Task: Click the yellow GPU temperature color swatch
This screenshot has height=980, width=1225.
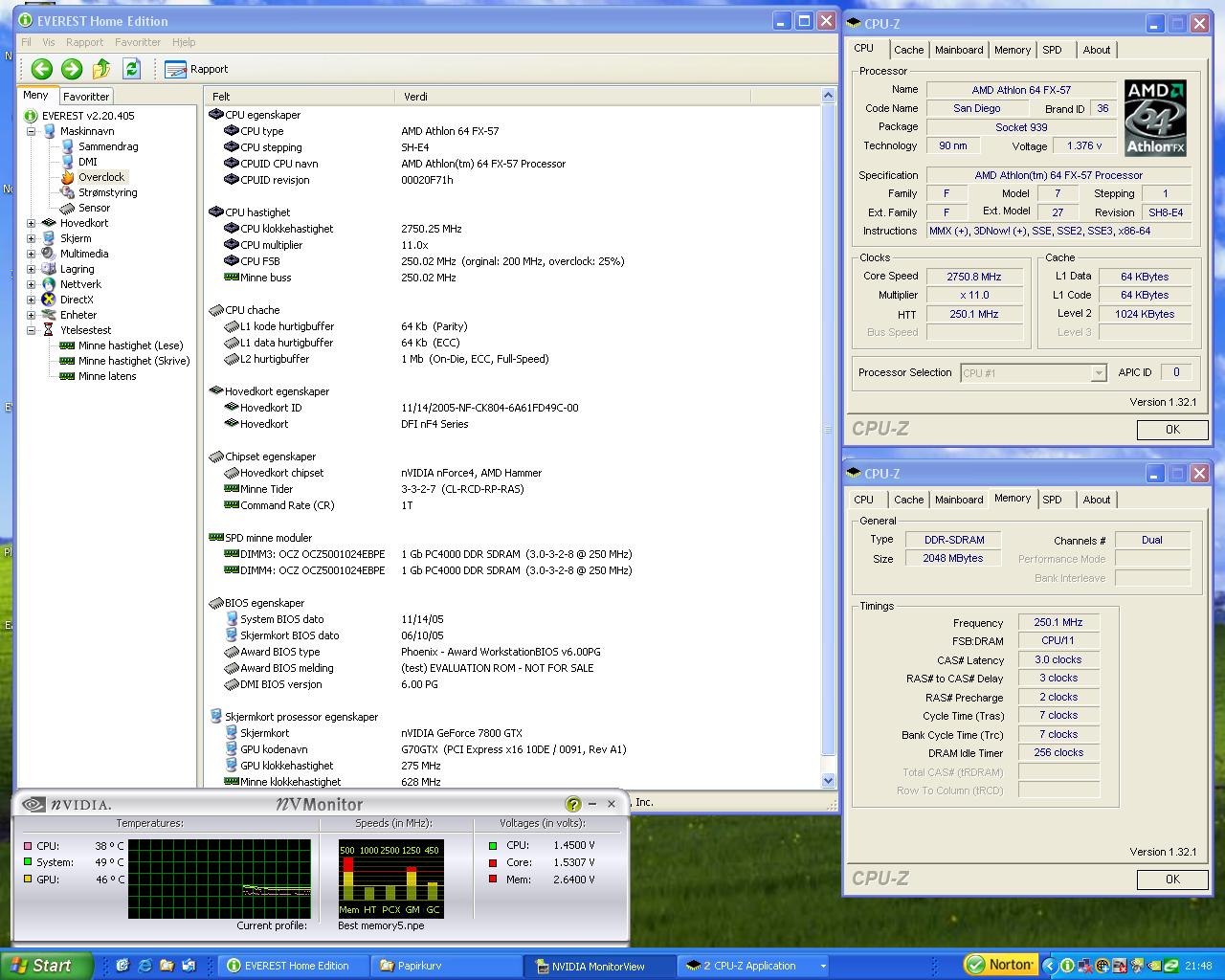Action: 28,879
